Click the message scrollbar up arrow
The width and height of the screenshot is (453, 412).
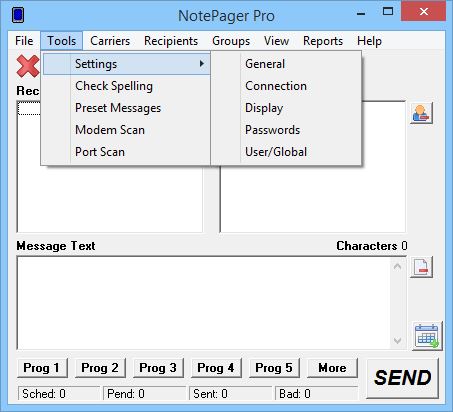click(x=397, y=267)
